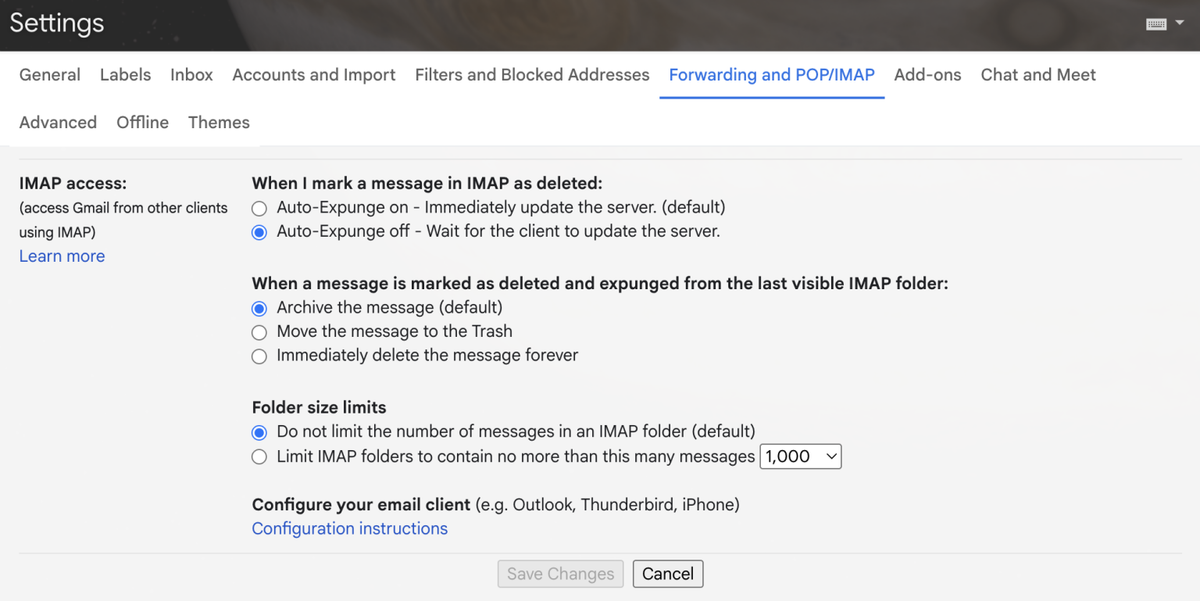The height and width of the screenshot is (601, 1200).
Task: Open the input tools dropdown arrow
Action: point(1178,24)
